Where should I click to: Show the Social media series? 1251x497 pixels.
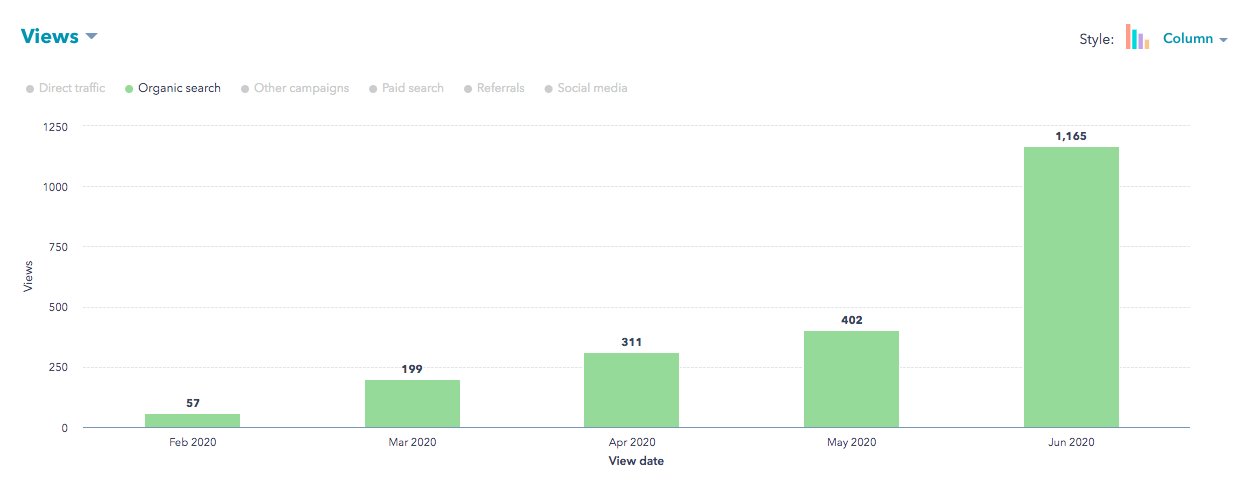[x=592, y=88]
